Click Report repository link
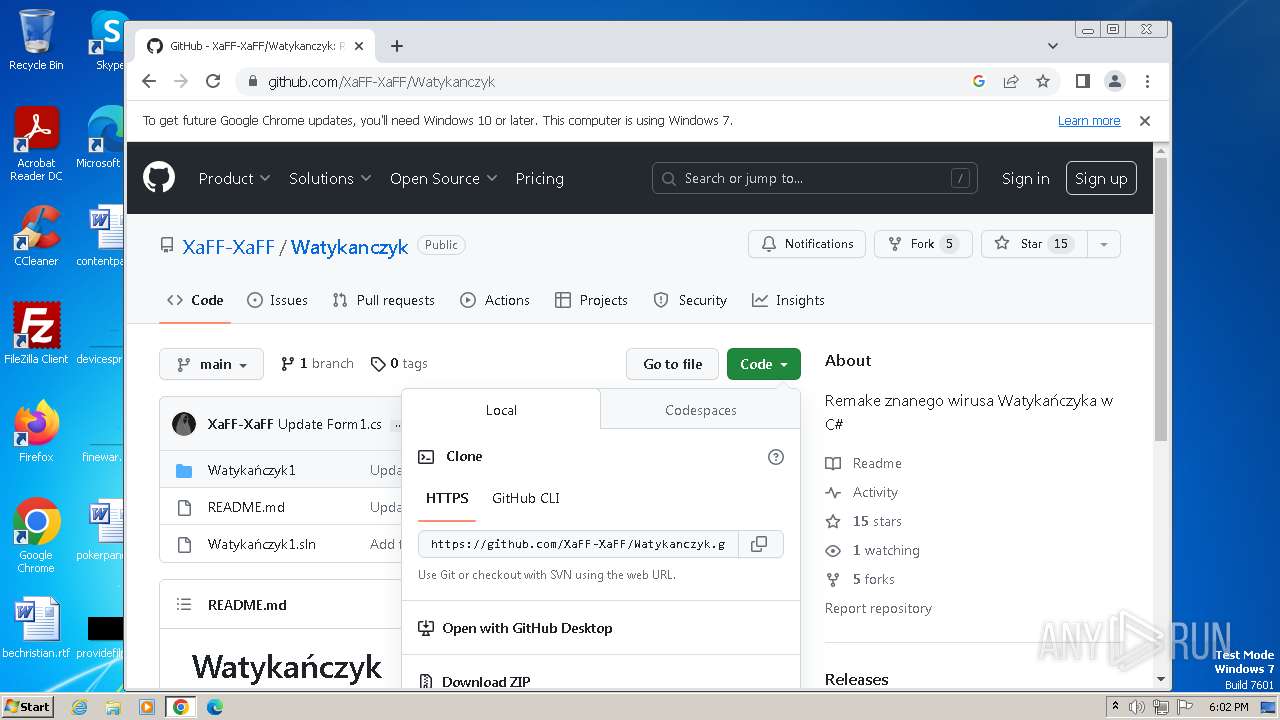The height and width of the screenshot is (720, 1280). coord(878,608)
